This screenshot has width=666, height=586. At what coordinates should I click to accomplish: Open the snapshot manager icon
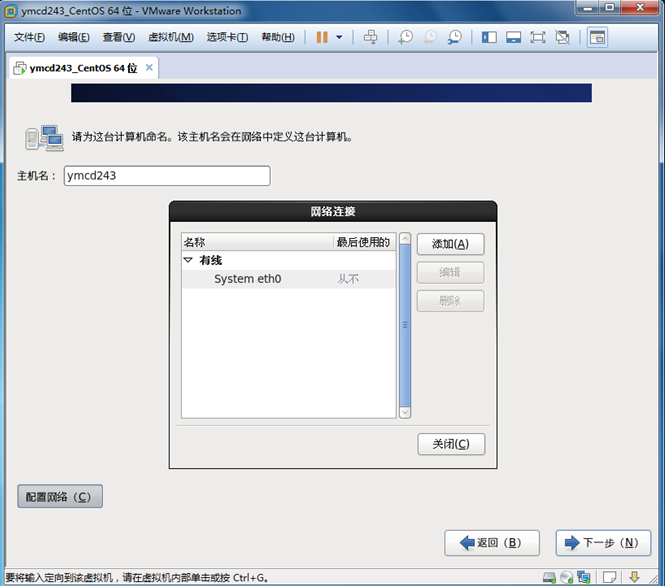coord(454,37)
